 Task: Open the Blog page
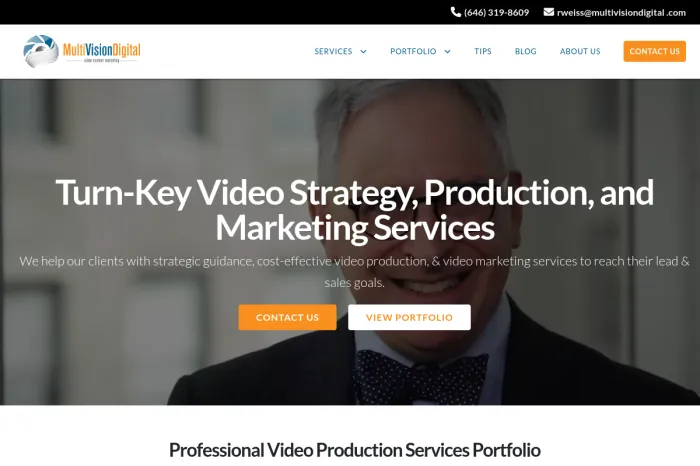pos(525,51)
